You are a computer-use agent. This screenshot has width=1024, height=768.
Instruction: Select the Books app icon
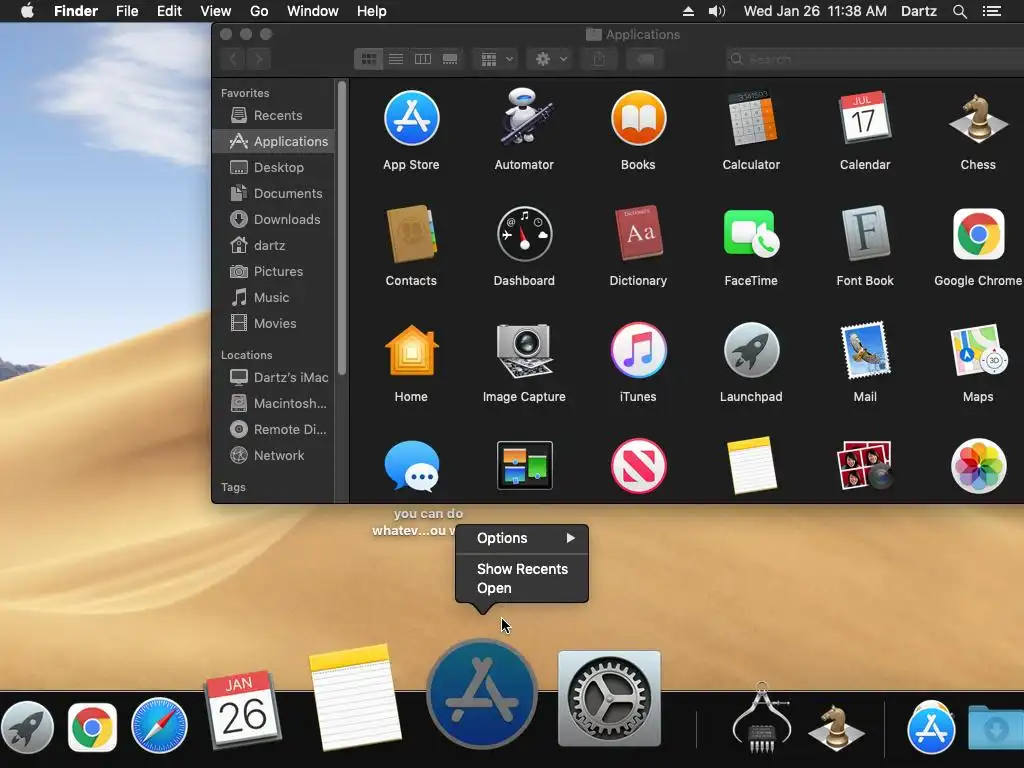point(638,118)
